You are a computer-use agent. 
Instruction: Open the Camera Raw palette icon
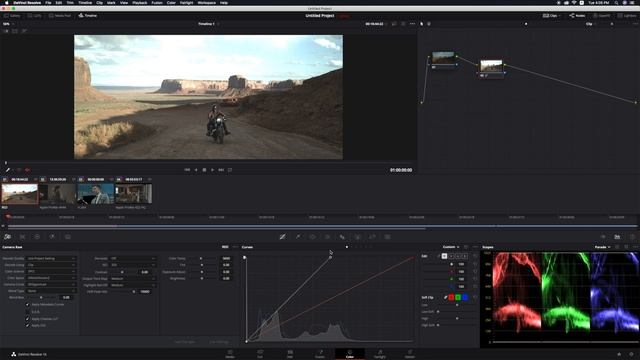[x=7, y=237]
